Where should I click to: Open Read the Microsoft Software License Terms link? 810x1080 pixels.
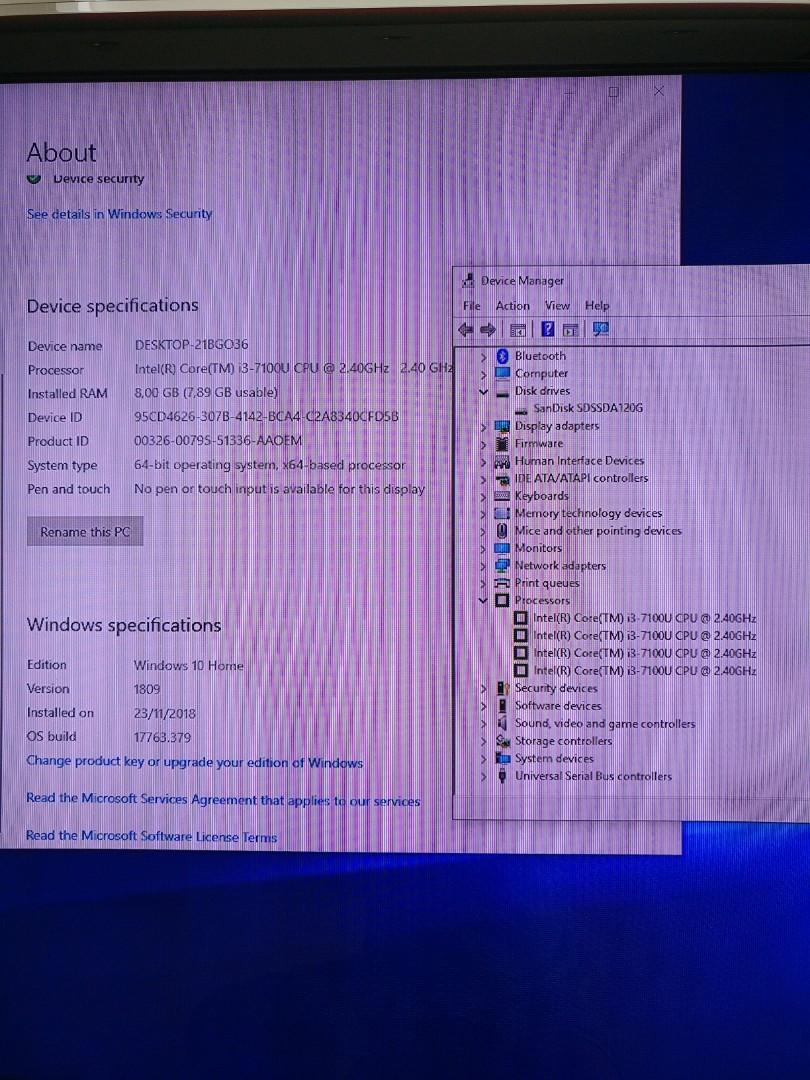pos(152,836)
